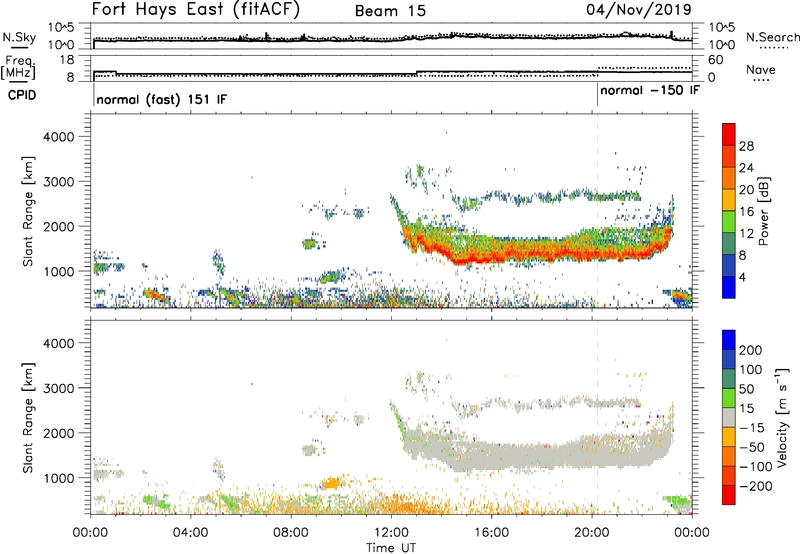Screen dimensions: 800x554
Task: Click the '18' tick on the frequency axis
Action: pos(66,60)
